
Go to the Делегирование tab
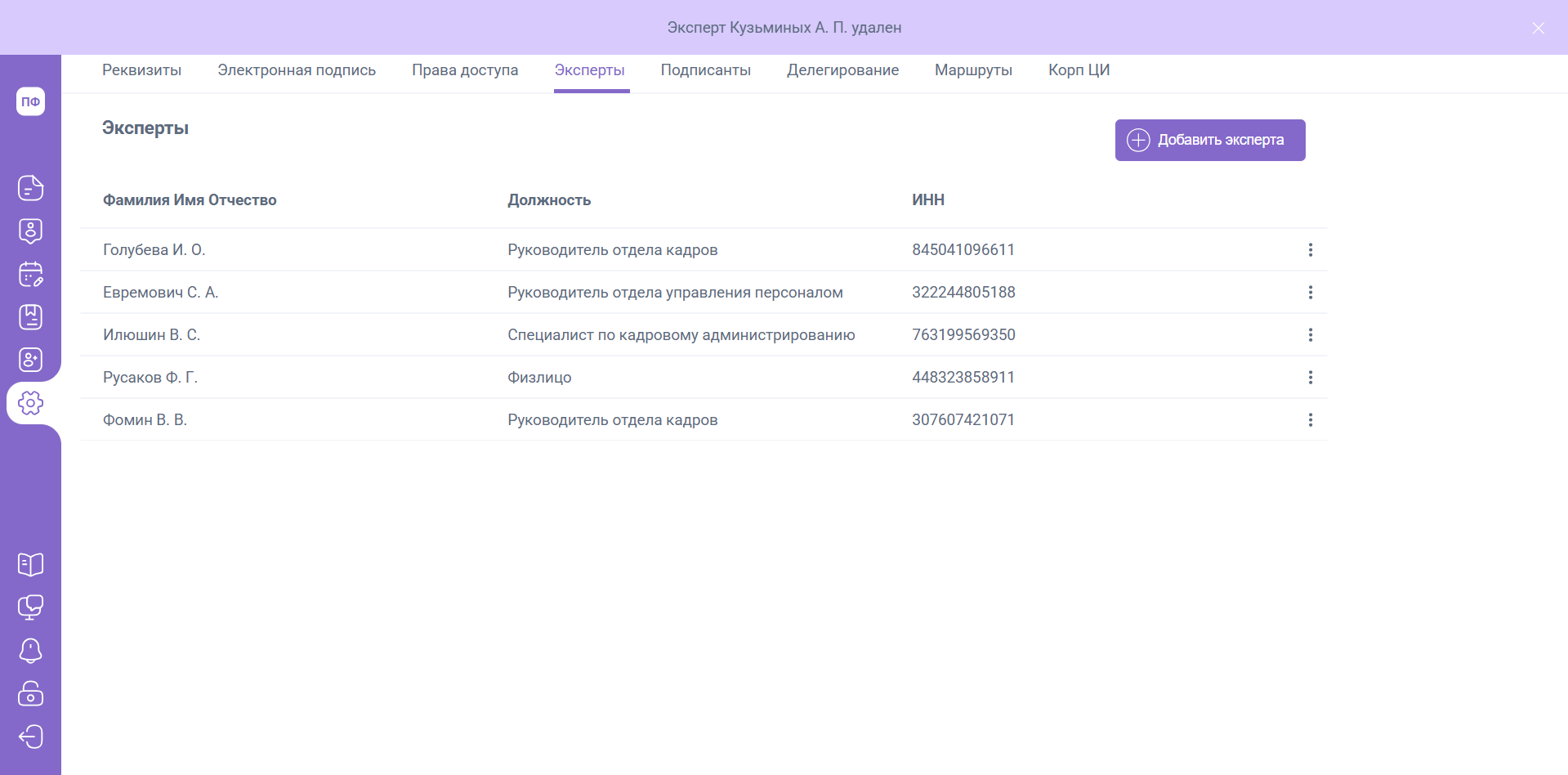pyautogui.click(x=842, y=70)
